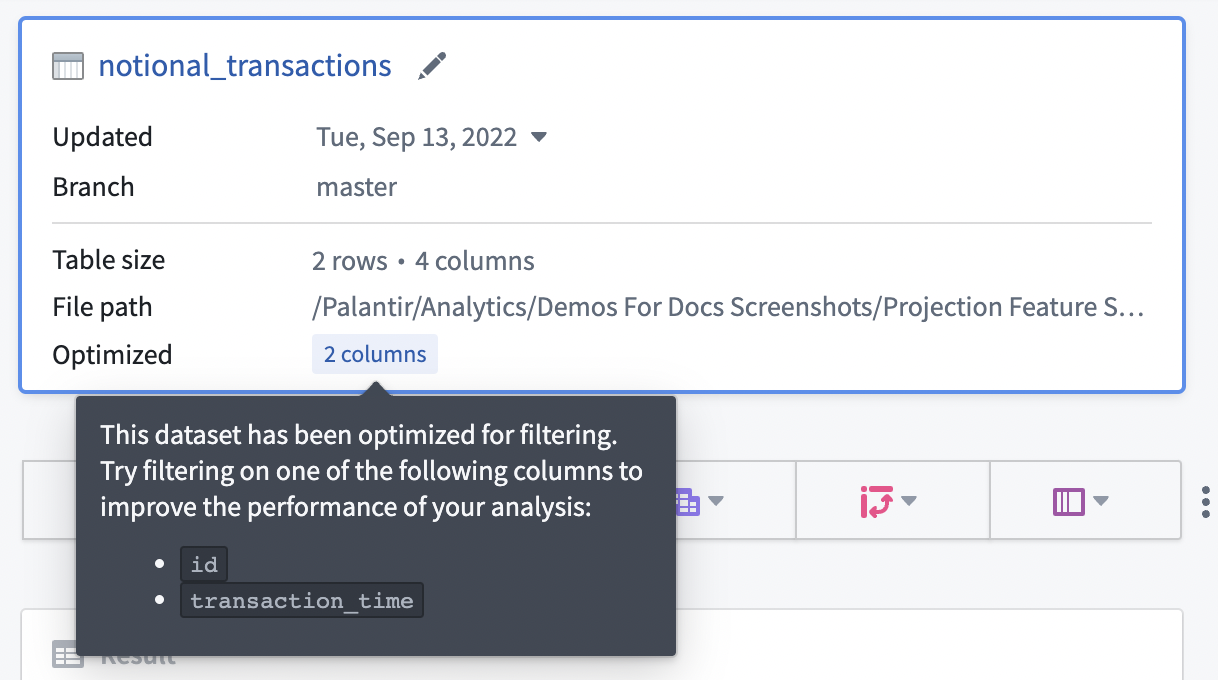This screenshot has width=1218, height=680.
Task: Click the "2 columns" optimized badge
Action: (x=375, y=354)
